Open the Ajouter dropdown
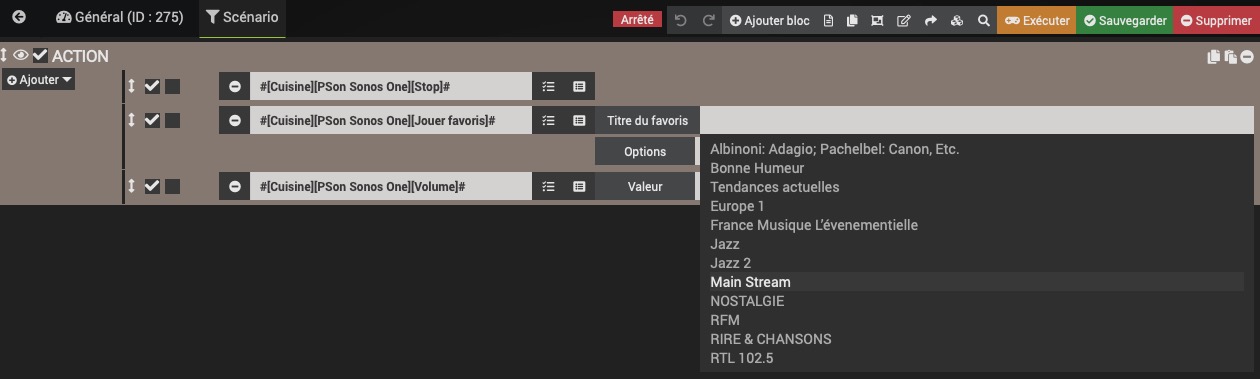Screen dimensions: 1260x379 (39, 80)
